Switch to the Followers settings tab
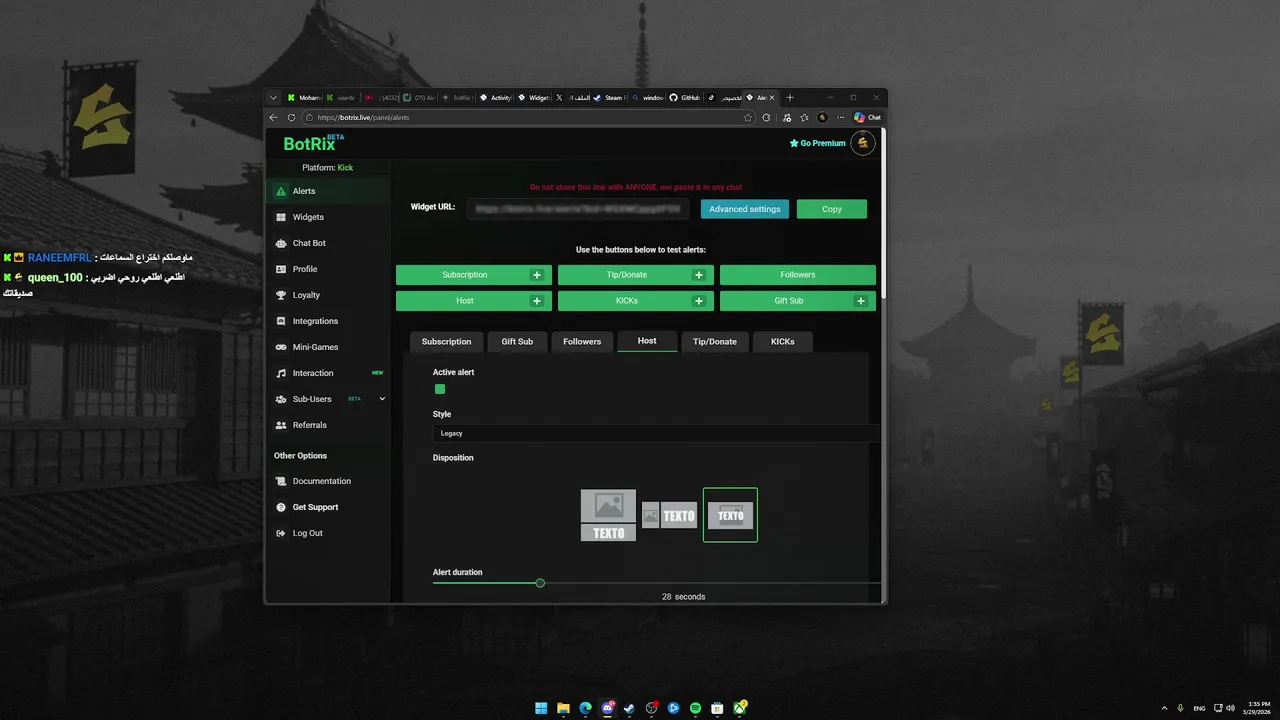Viewport: 1280px width, 720px height. (x=582, y=342)
